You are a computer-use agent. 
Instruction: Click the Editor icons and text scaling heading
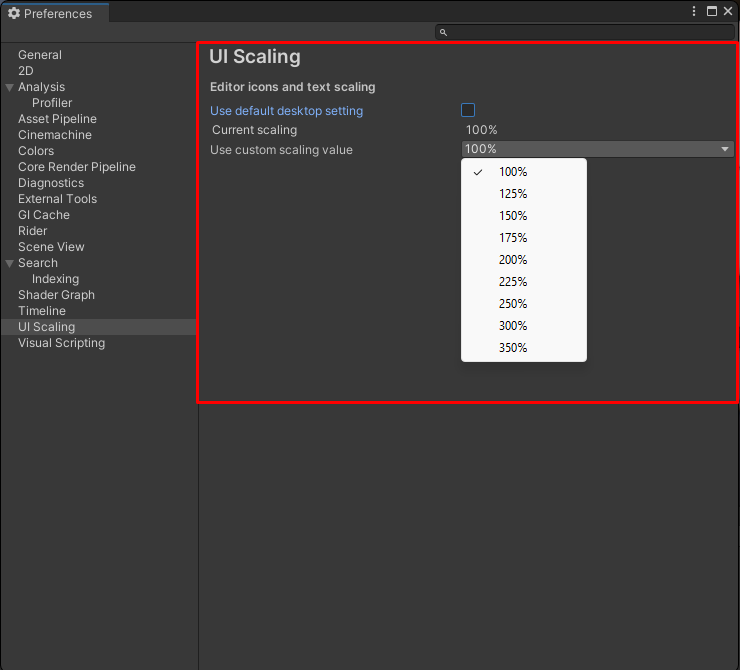point(293,87)
